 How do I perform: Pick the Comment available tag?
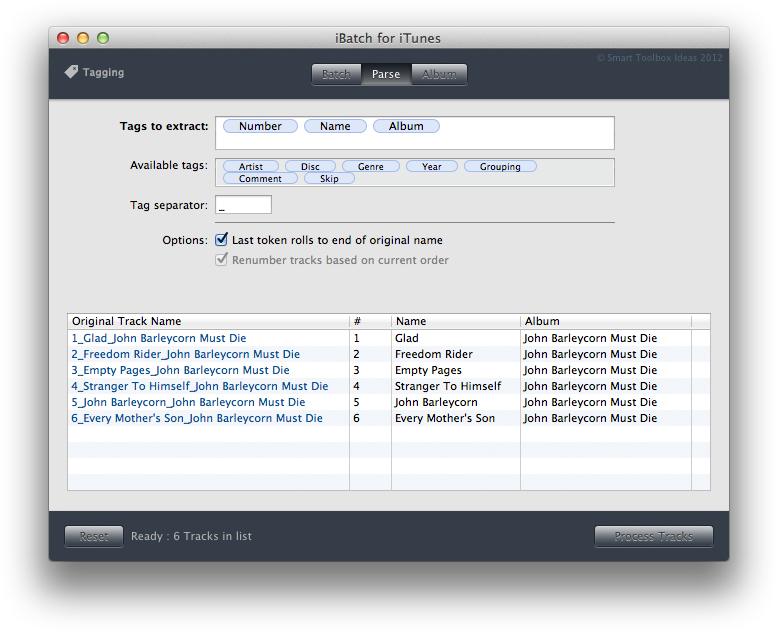(260, 178)
